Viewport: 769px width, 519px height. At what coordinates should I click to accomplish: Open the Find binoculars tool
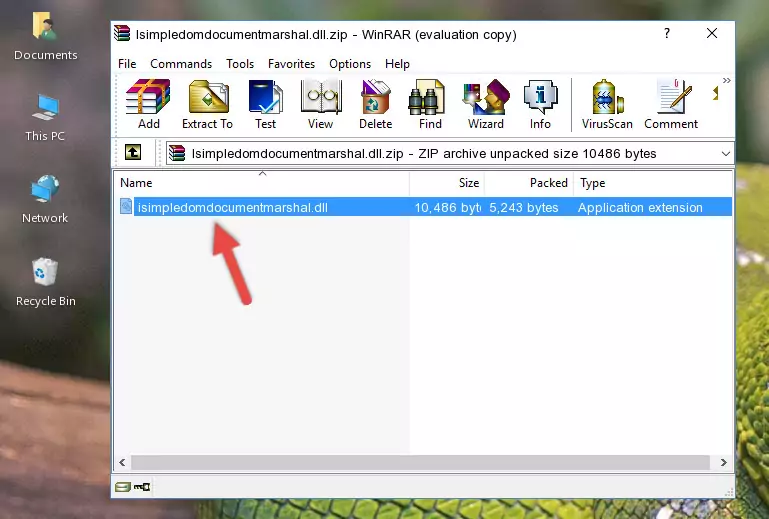tap(430, 104)
